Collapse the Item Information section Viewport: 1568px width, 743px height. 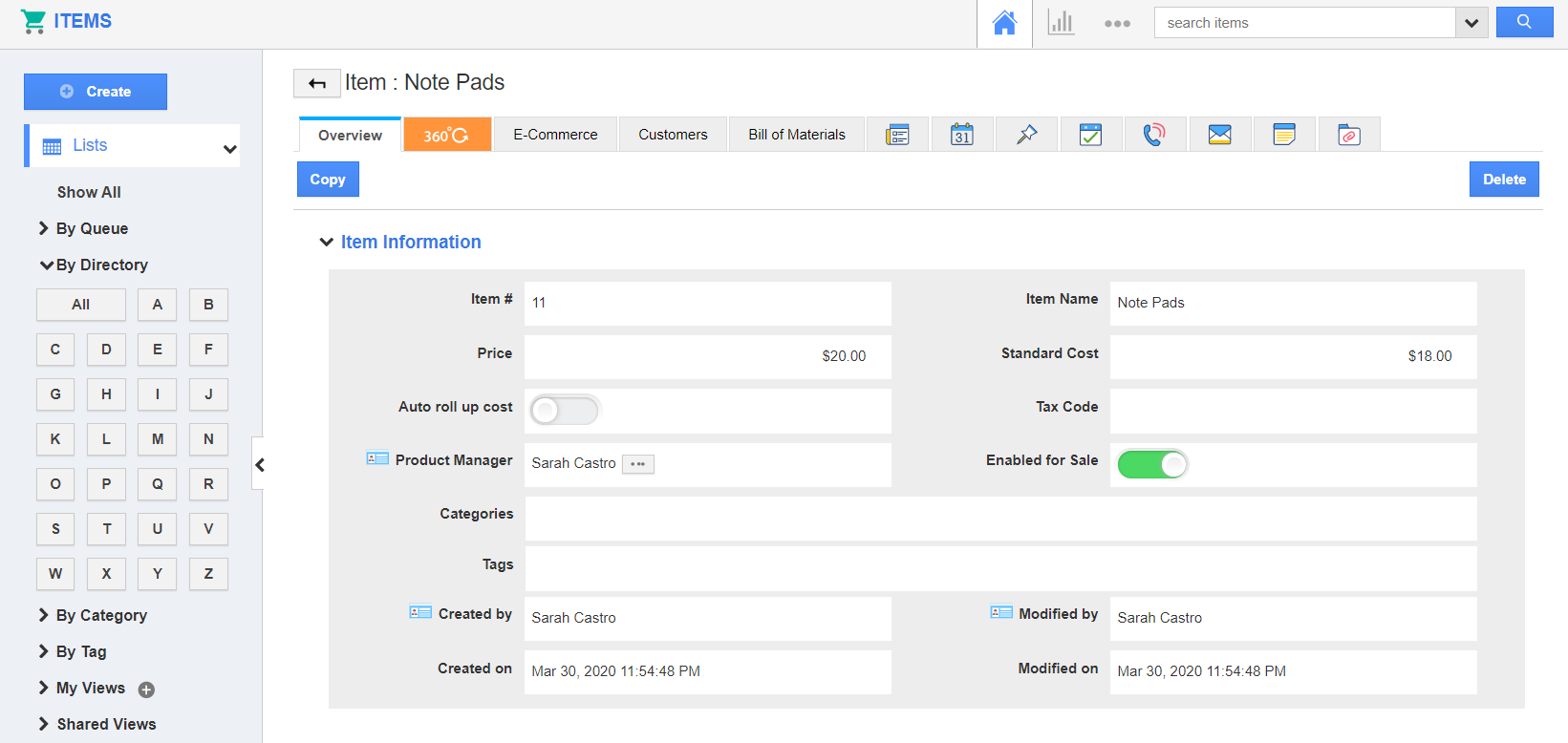click(x=327, y=243)
